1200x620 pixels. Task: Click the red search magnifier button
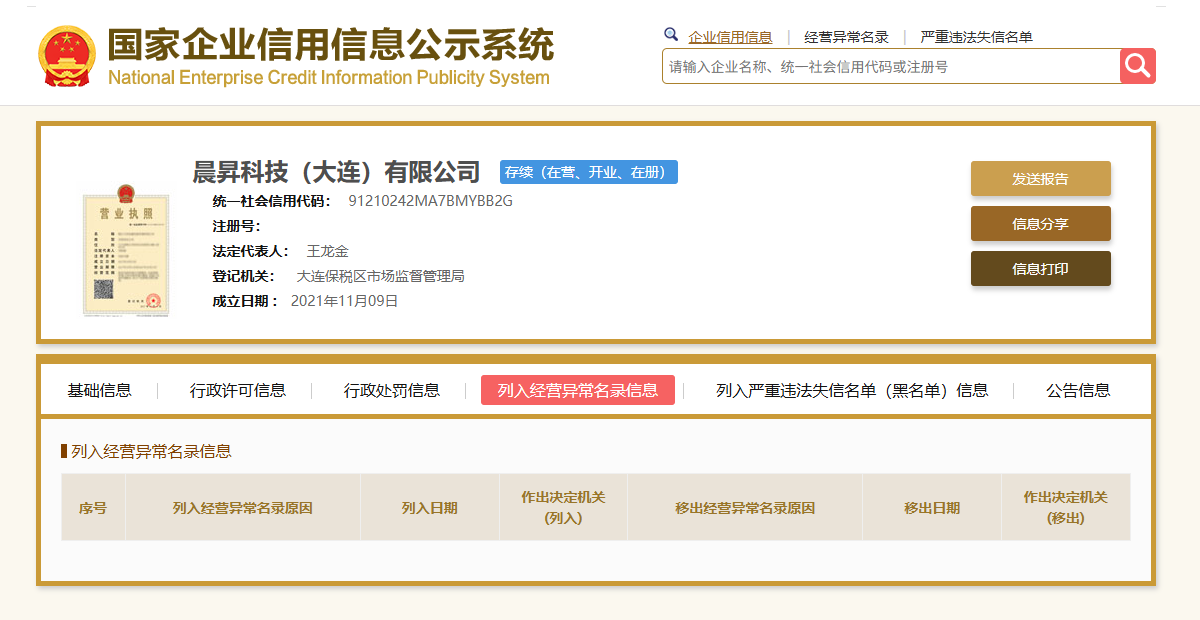pyautogui.click(x=1138, y=66)
